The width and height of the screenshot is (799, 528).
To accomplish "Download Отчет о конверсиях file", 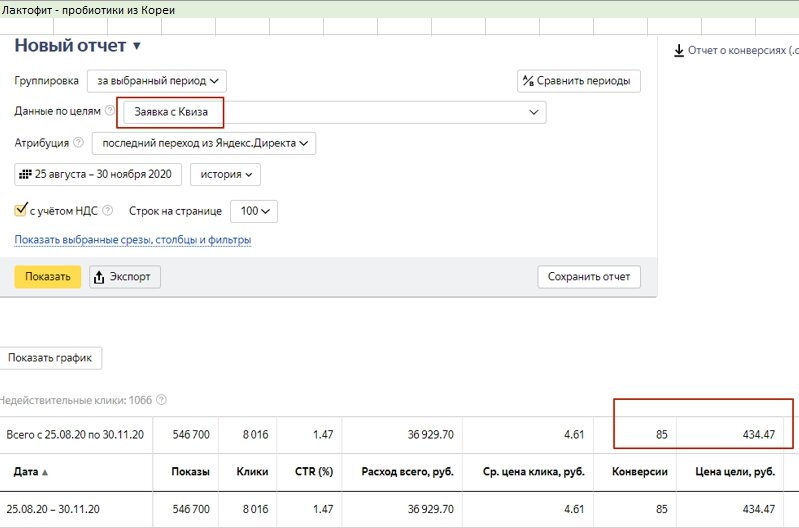I will pos(742,50).
